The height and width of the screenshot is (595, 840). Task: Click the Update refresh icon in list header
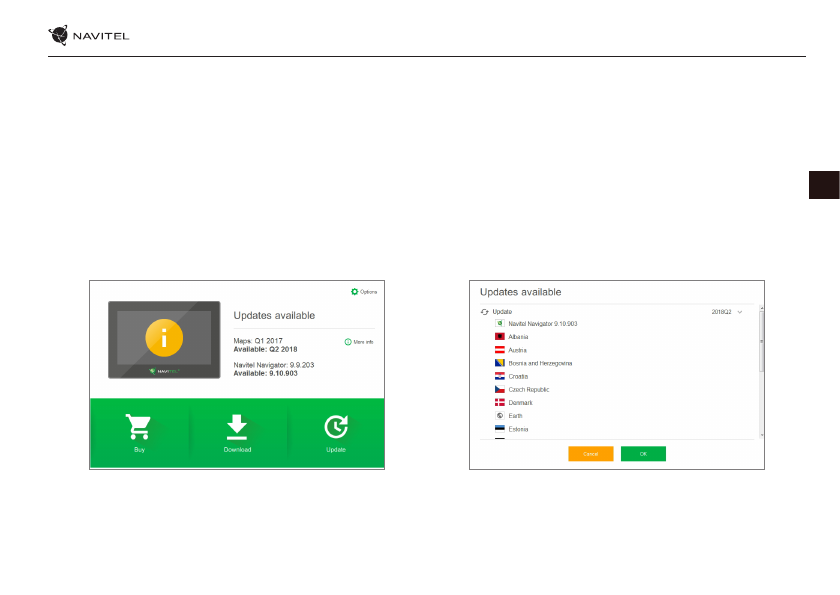[485, 312]
